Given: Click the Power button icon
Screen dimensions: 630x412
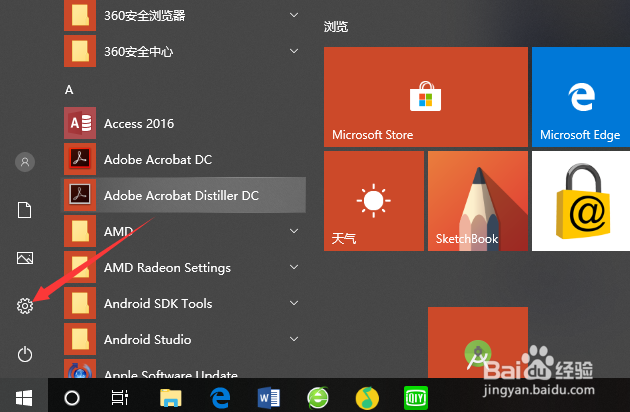Looking at the screenshot, I should click(25, 354).
